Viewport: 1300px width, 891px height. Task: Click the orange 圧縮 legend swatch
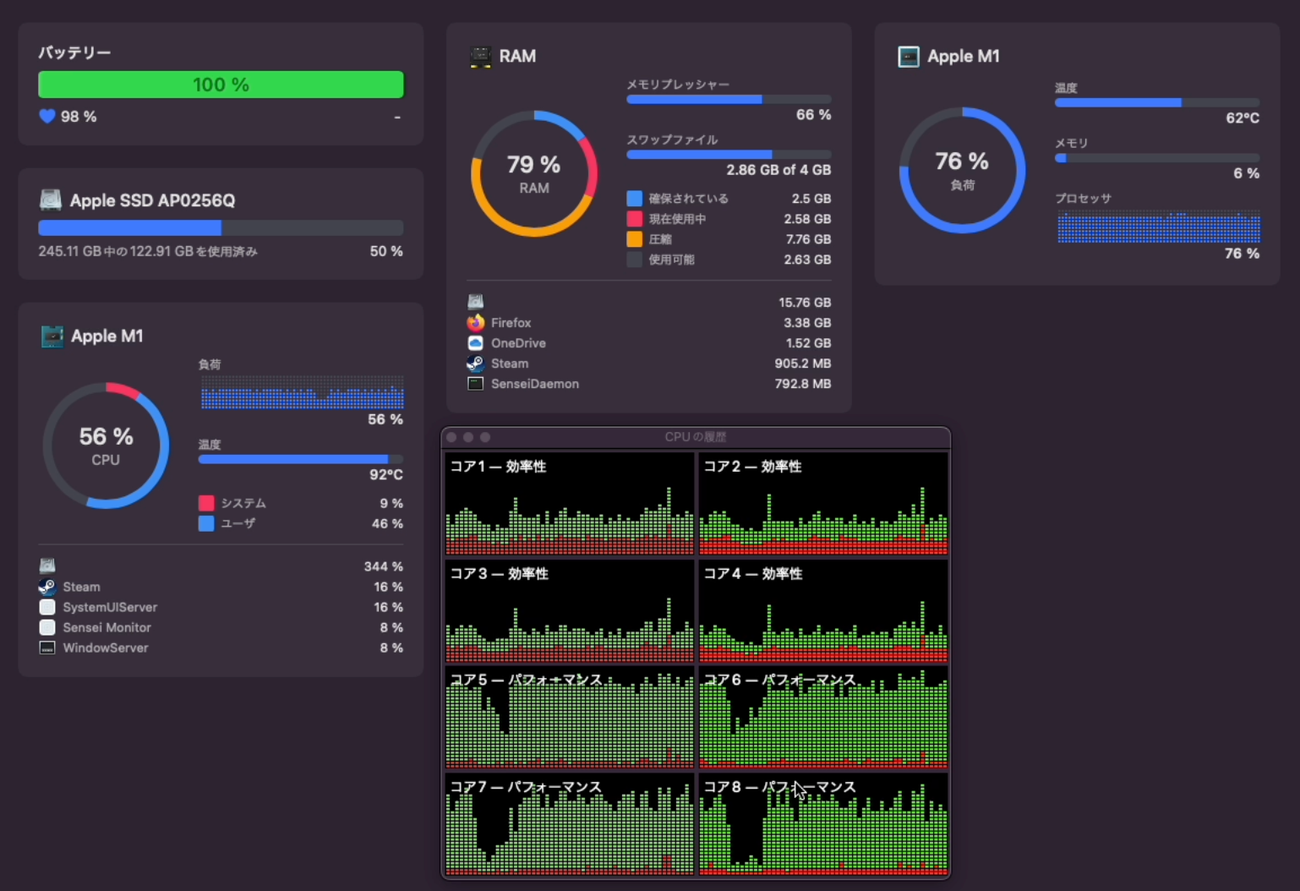pos(634,239)
